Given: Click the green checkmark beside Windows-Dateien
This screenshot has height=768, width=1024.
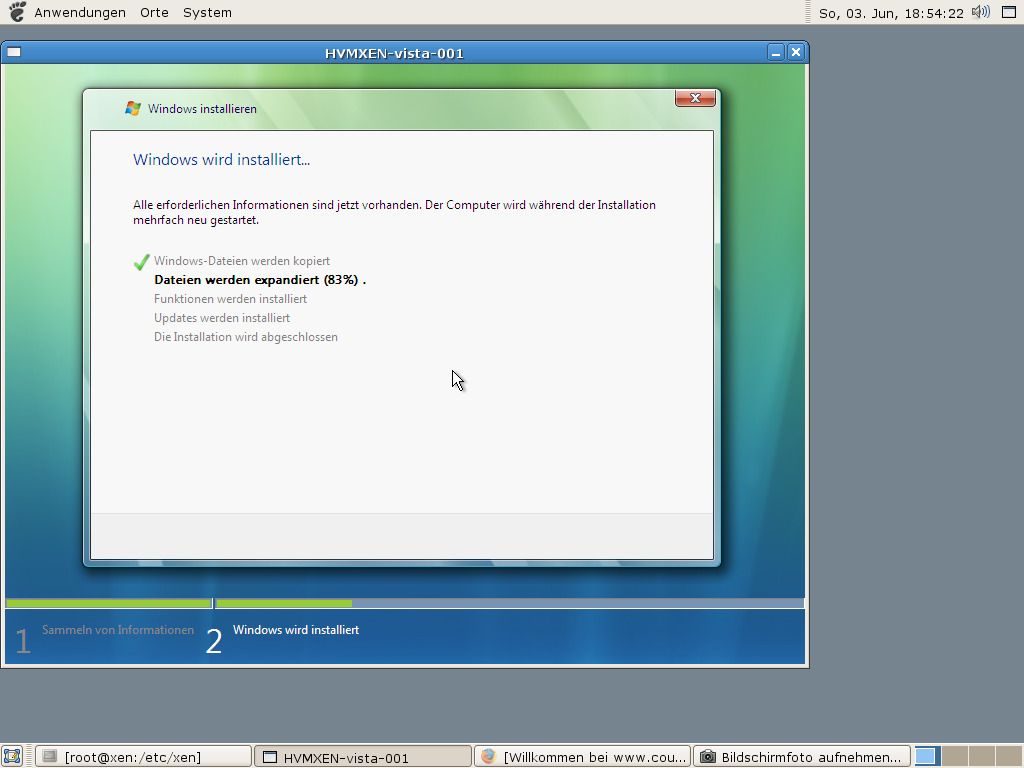Looking at the screenshot, I should pyautogui.click(x=141, y=261).
